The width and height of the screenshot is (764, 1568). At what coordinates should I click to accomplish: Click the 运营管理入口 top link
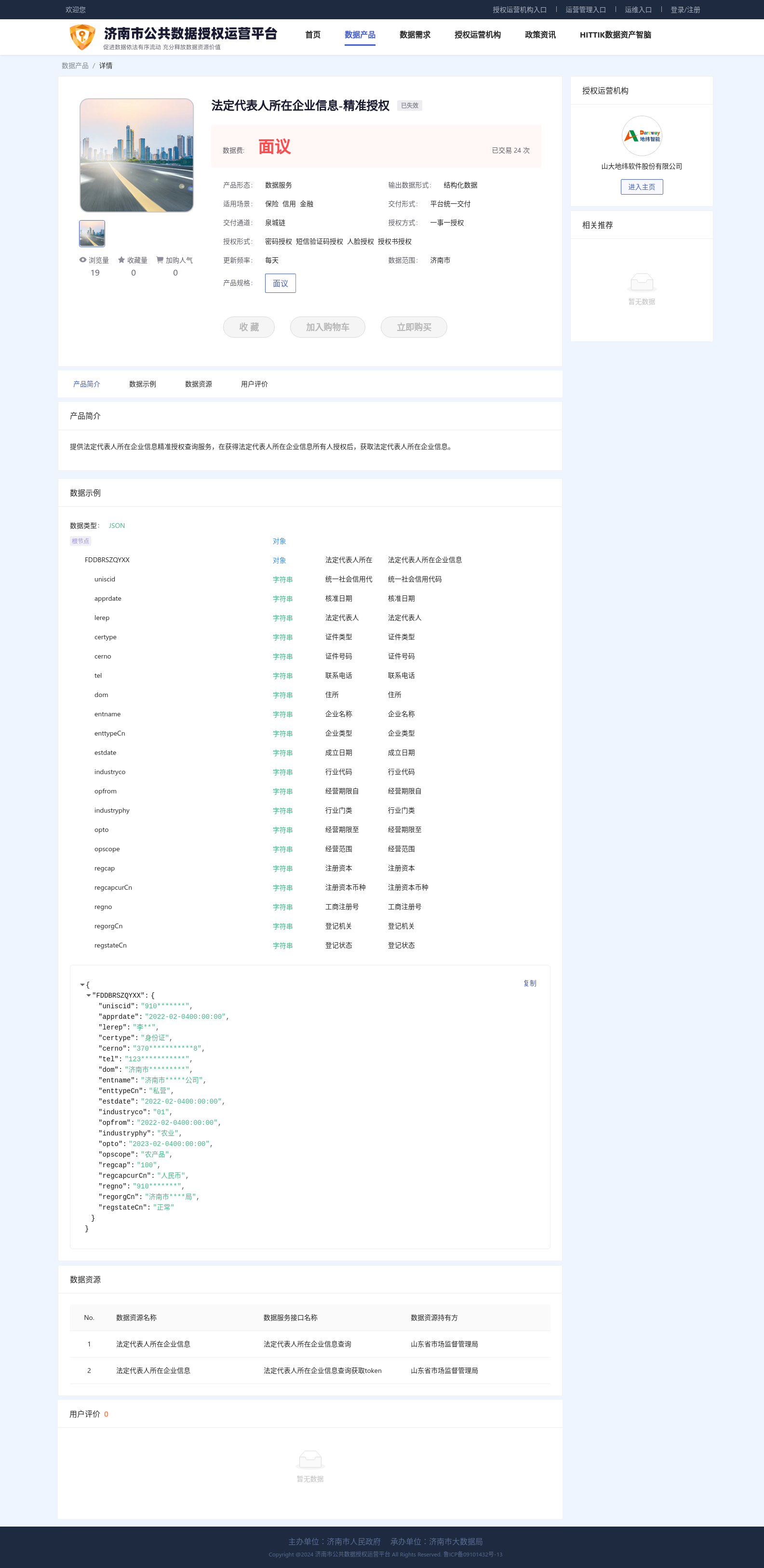point(586,10)
